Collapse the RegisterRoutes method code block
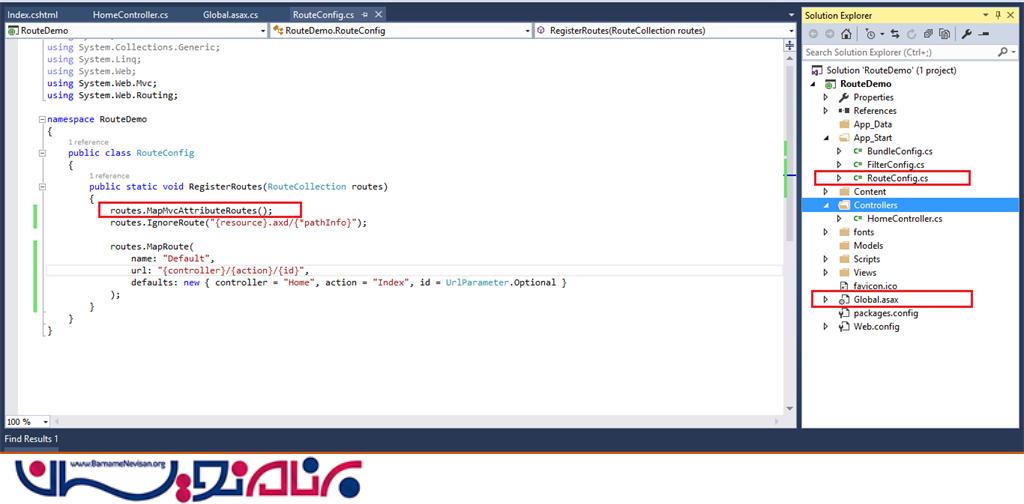This screenshot has height=504, width=1024. tap(42, 187)
